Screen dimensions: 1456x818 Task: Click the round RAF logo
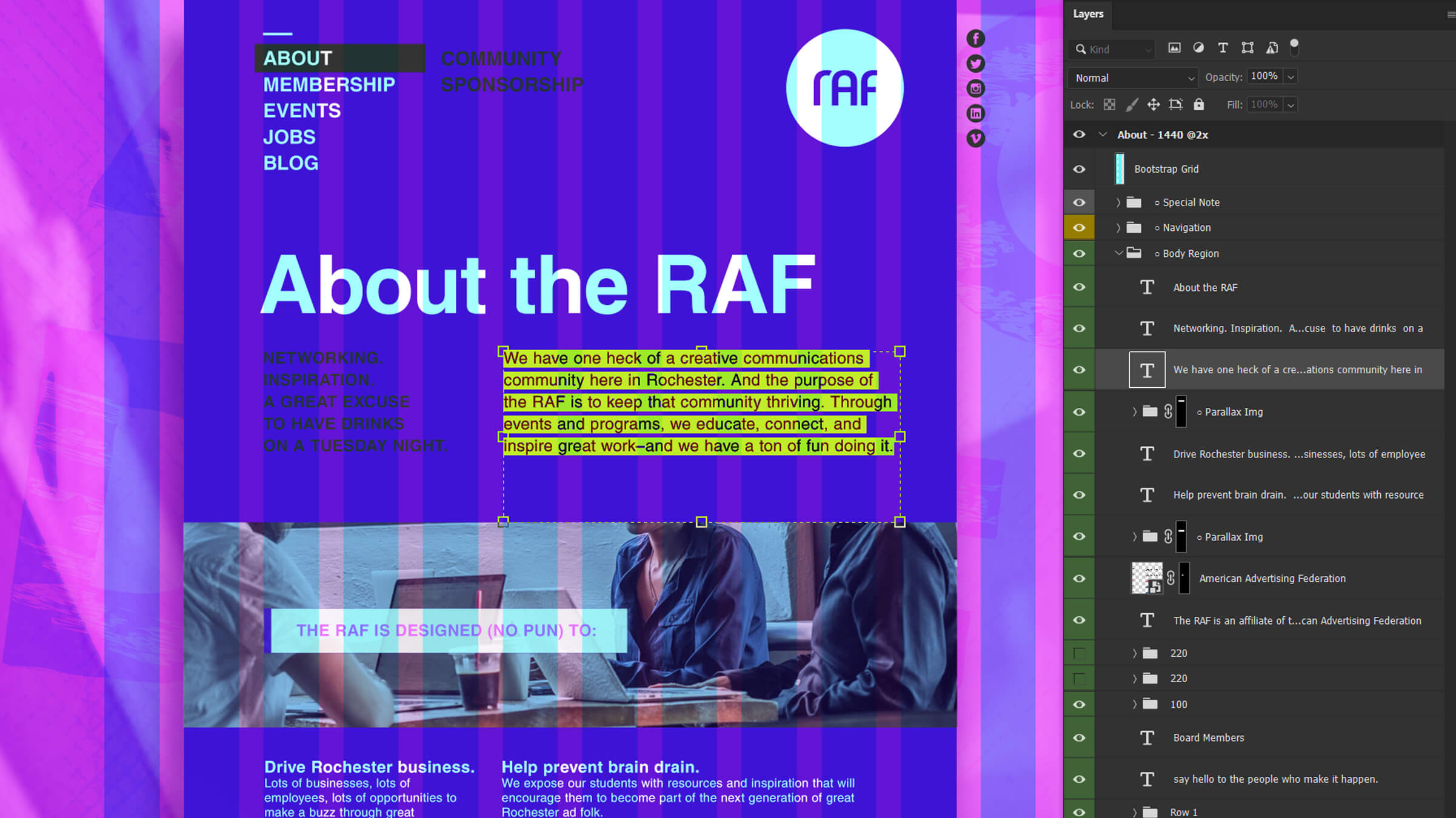(x=844, y=88)
